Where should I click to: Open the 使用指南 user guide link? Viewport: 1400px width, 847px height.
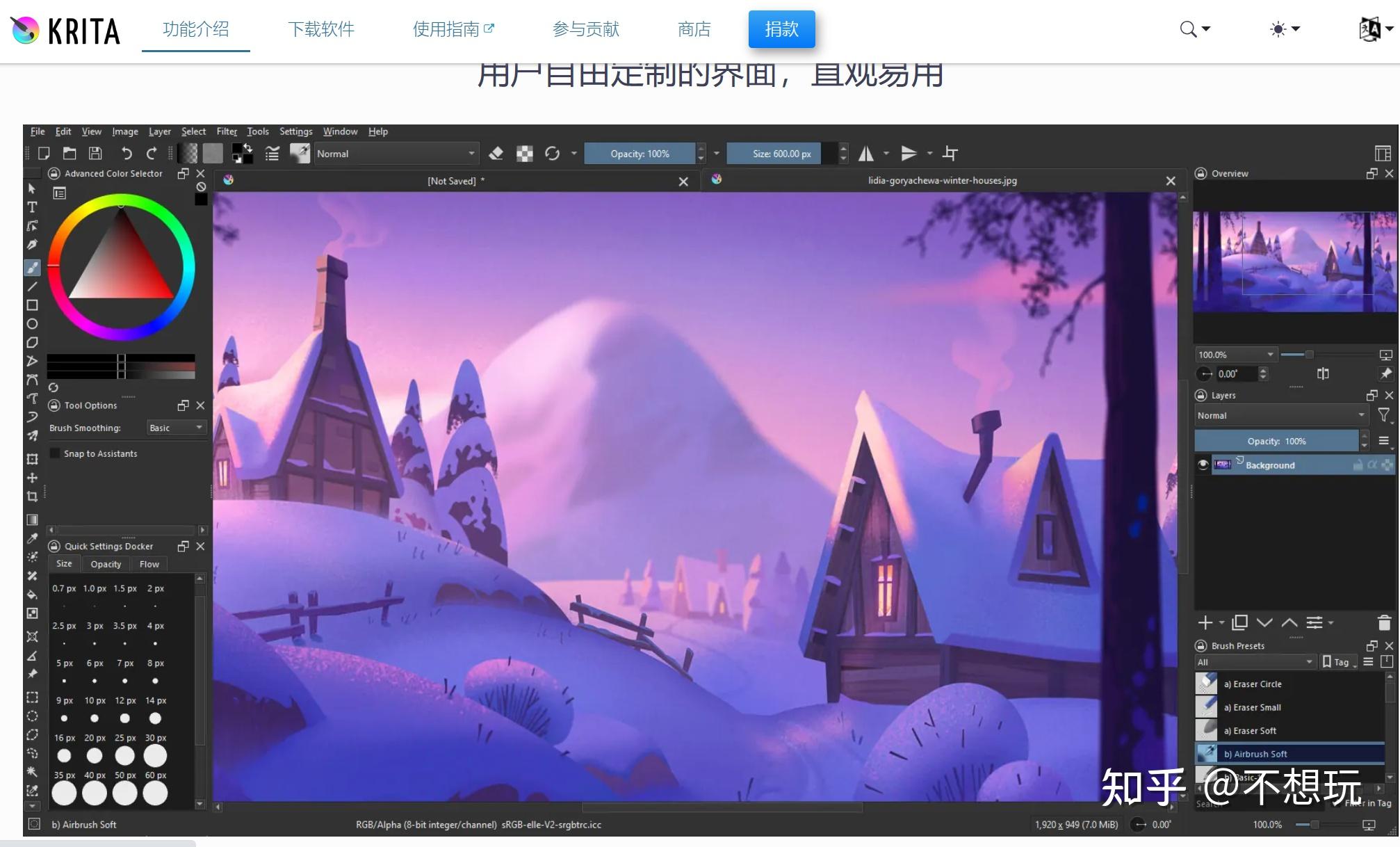click(x=453, y=29)
